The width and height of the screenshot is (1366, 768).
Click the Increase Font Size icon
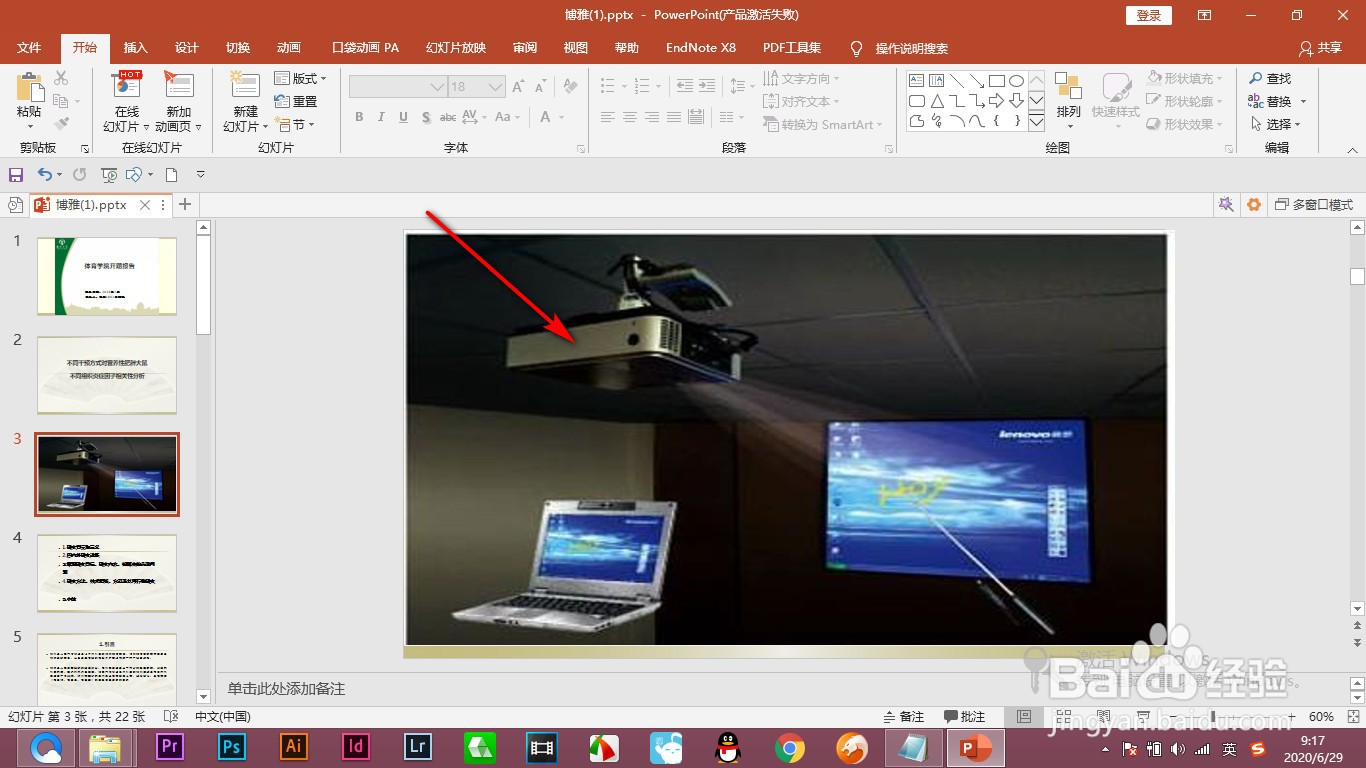(x=518, y=87)
